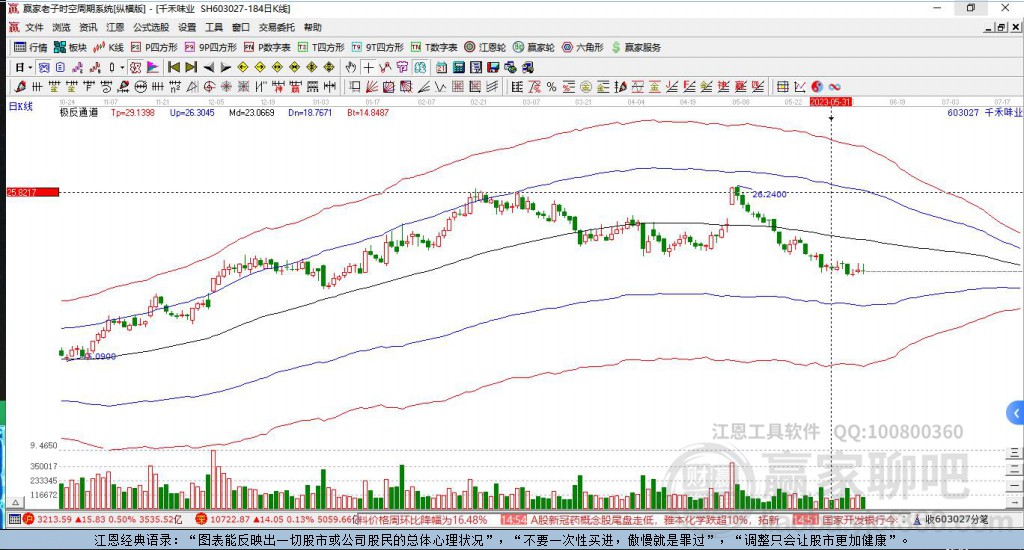Click the Tp=29.1398 indicator value
The image size is (1024, 550).
click(133, 112)
